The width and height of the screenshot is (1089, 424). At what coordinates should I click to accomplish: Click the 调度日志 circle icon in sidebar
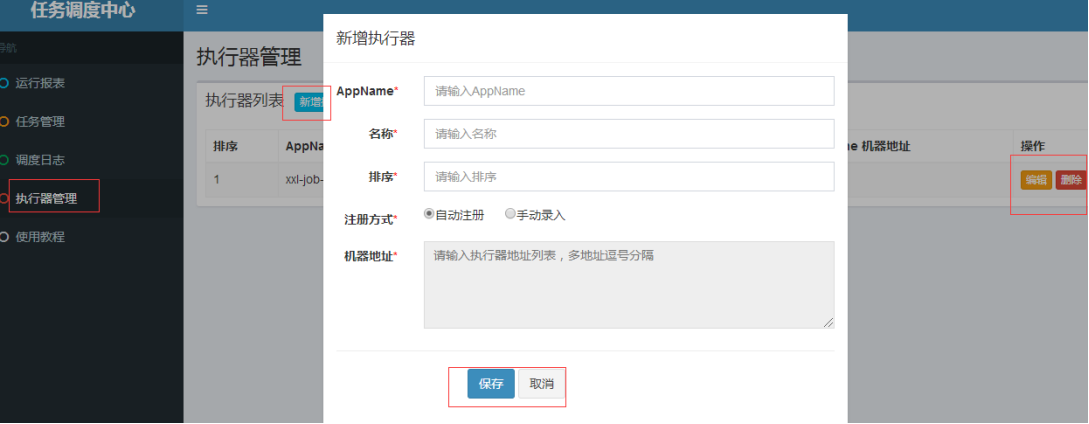pos(4,160)
